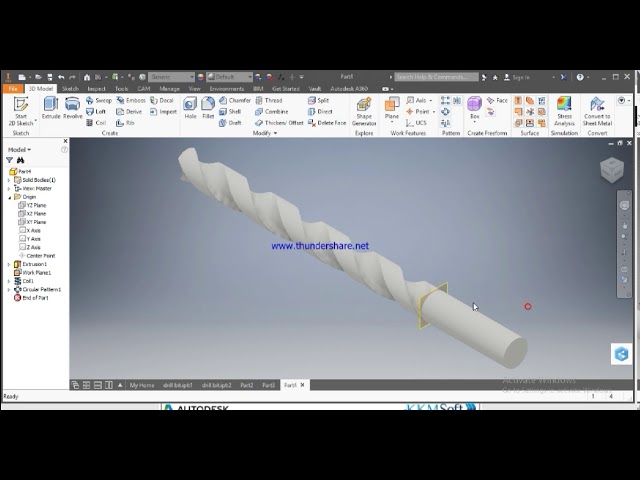The width and height of the screenshot is (640, 480).
Task: Select End of Part marker in browser
Action: click(31, 298)
